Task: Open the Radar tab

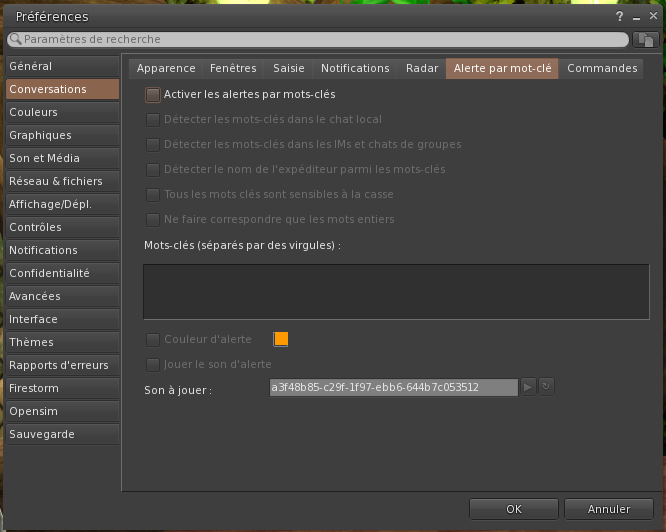Action: pyautogui.click(x=422, y=68)
